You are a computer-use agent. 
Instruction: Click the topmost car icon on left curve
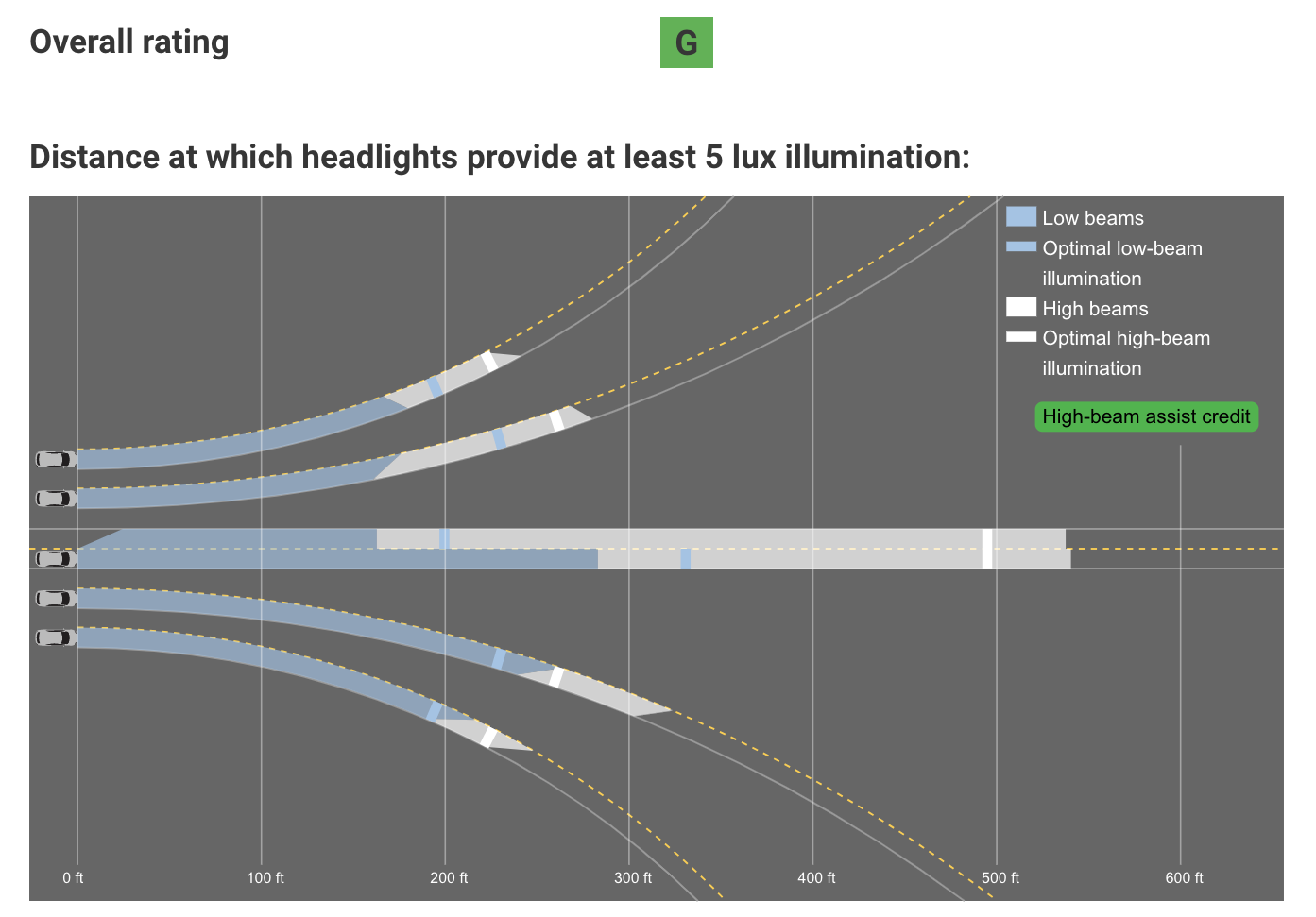[56, 460]
